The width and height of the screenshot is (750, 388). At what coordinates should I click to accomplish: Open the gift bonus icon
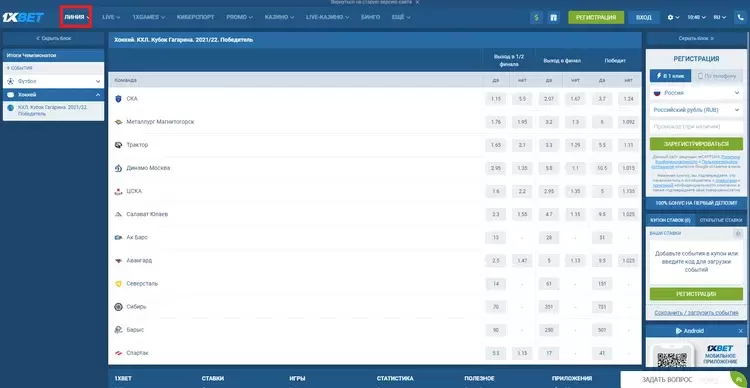[553, 17]
